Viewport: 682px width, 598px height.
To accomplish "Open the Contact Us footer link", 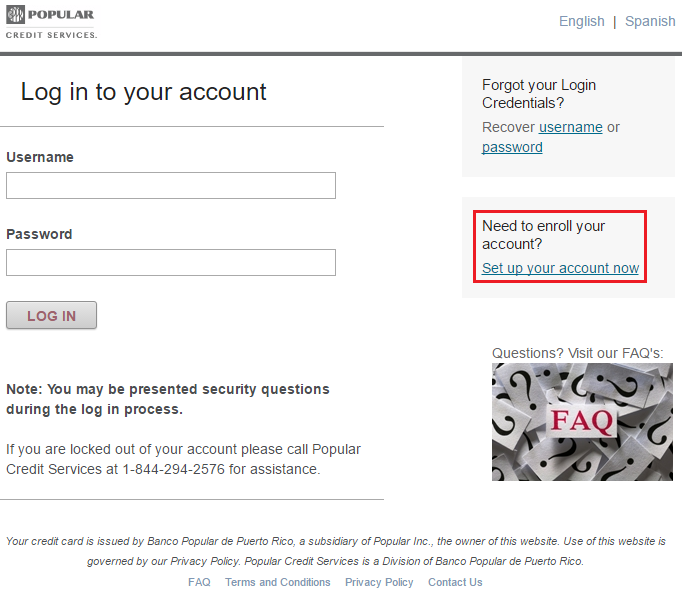I will (x=455, y=582).
